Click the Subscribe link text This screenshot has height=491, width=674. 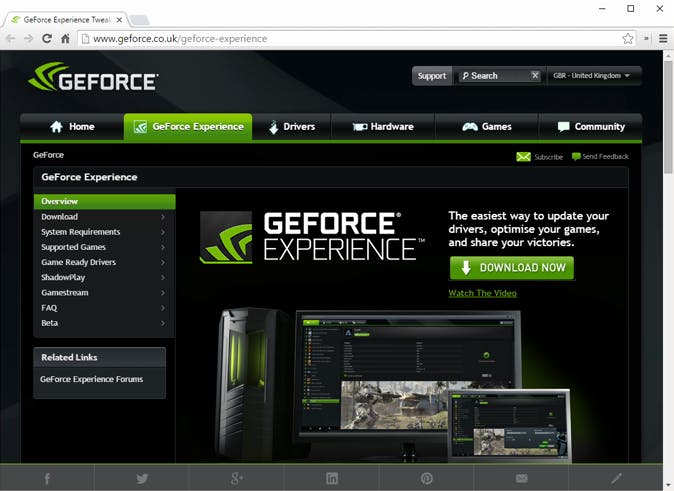point(548,157)
